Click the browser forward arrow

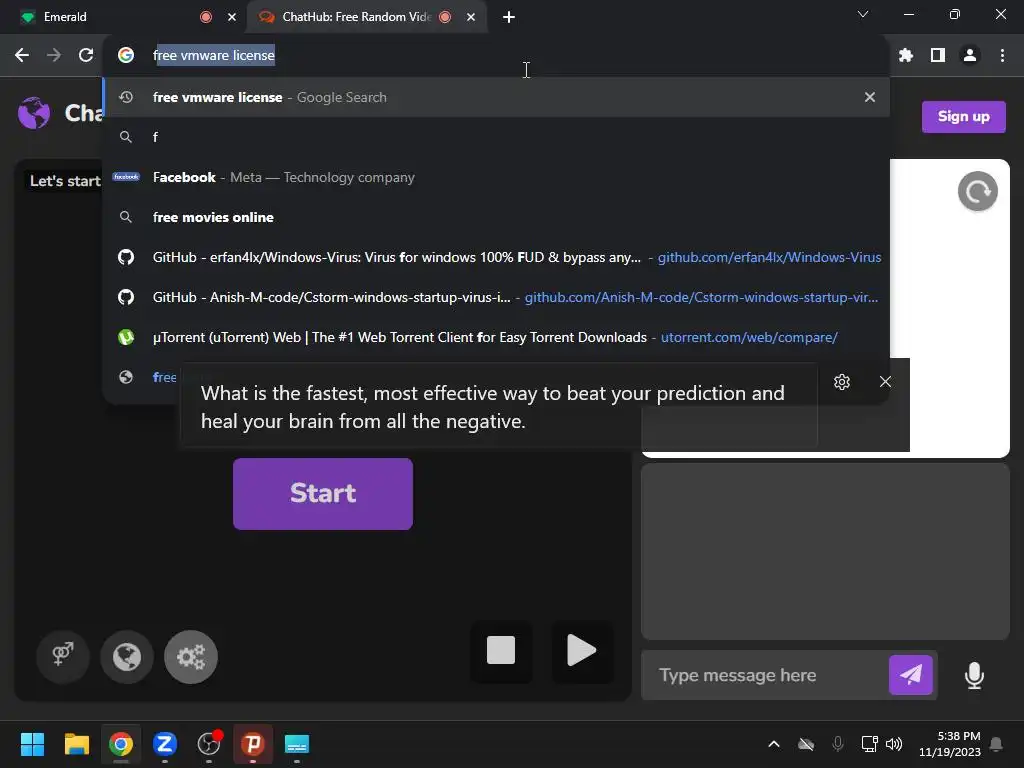click(x=54, y=56)
